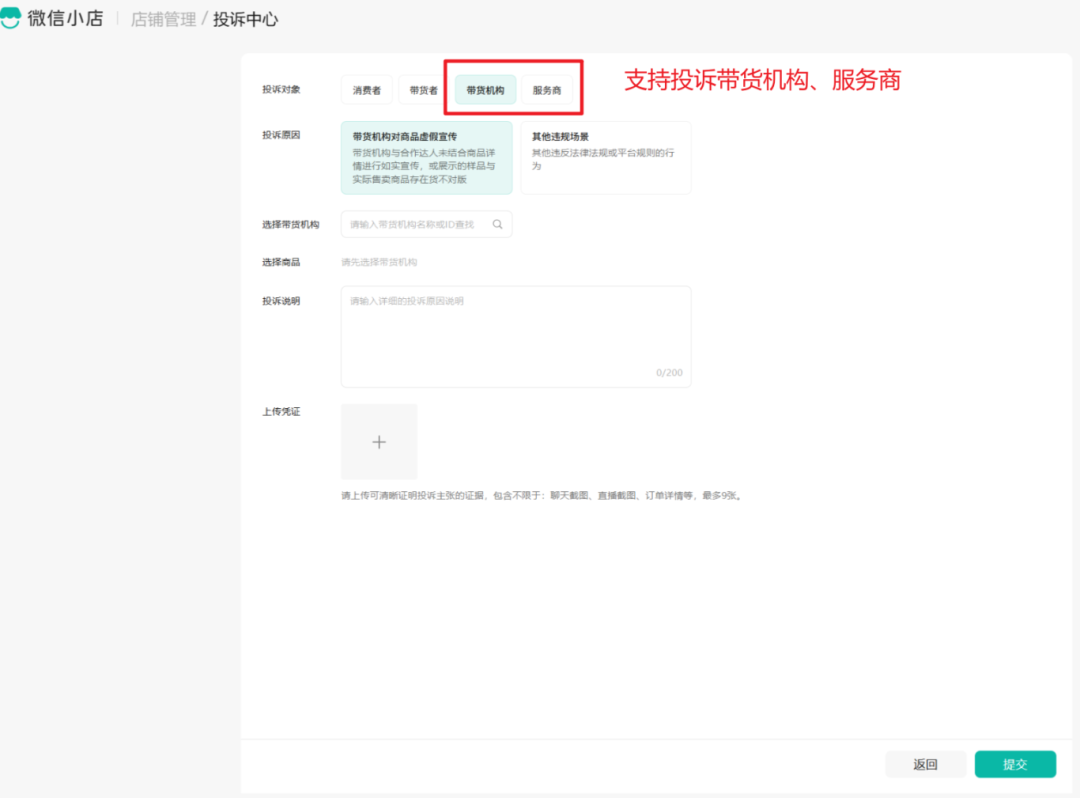Click the 上传凭证 field label

[x=281, y=412]
